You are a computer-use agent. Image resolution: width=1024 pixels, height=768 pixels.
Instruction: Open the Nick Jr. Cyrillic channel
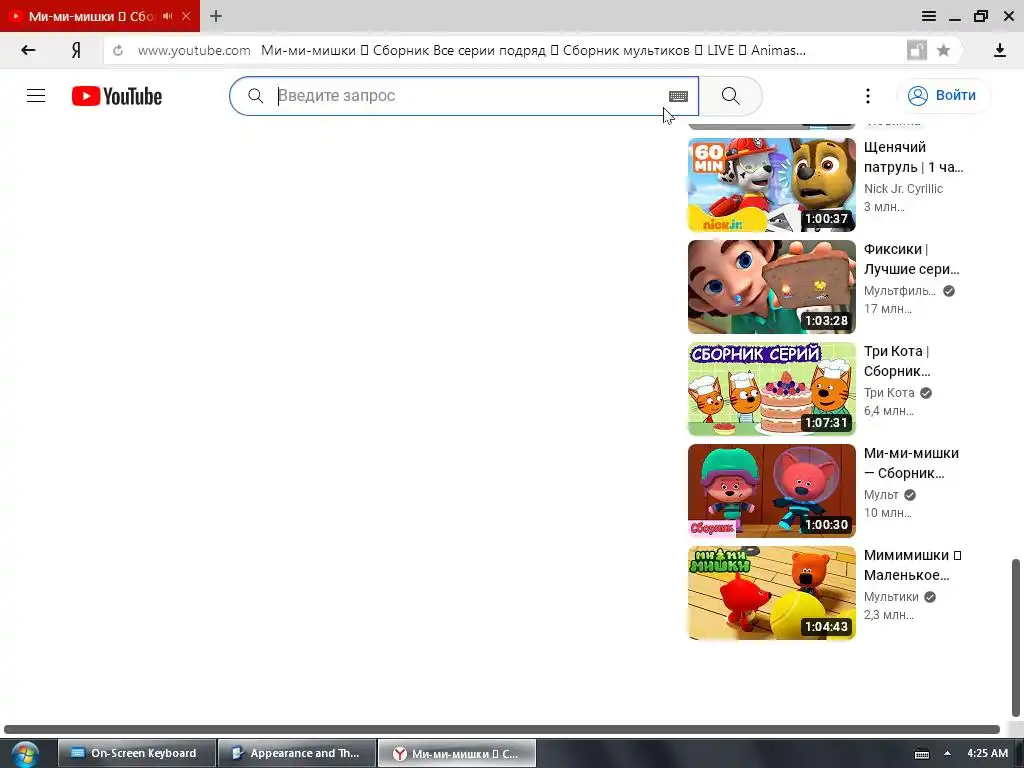[903, 189]
